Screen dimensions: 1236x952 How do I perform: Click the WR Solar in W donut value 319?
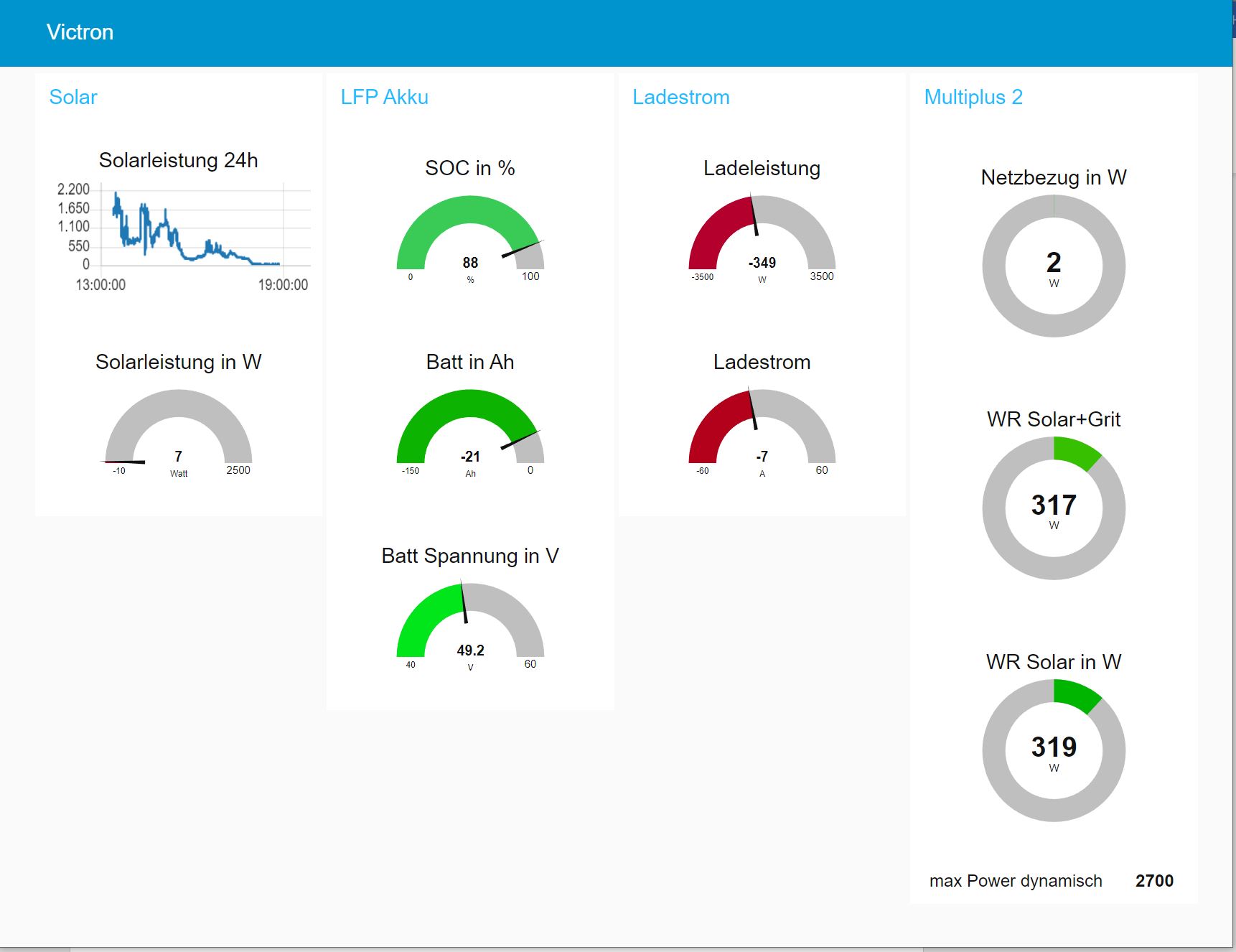pos(1054,747)
